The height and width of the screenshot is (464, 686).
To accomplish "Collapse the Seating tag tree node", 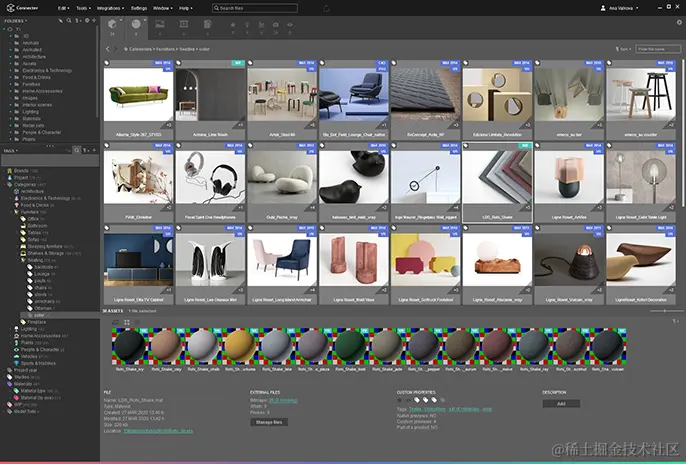I will point(16,259).
